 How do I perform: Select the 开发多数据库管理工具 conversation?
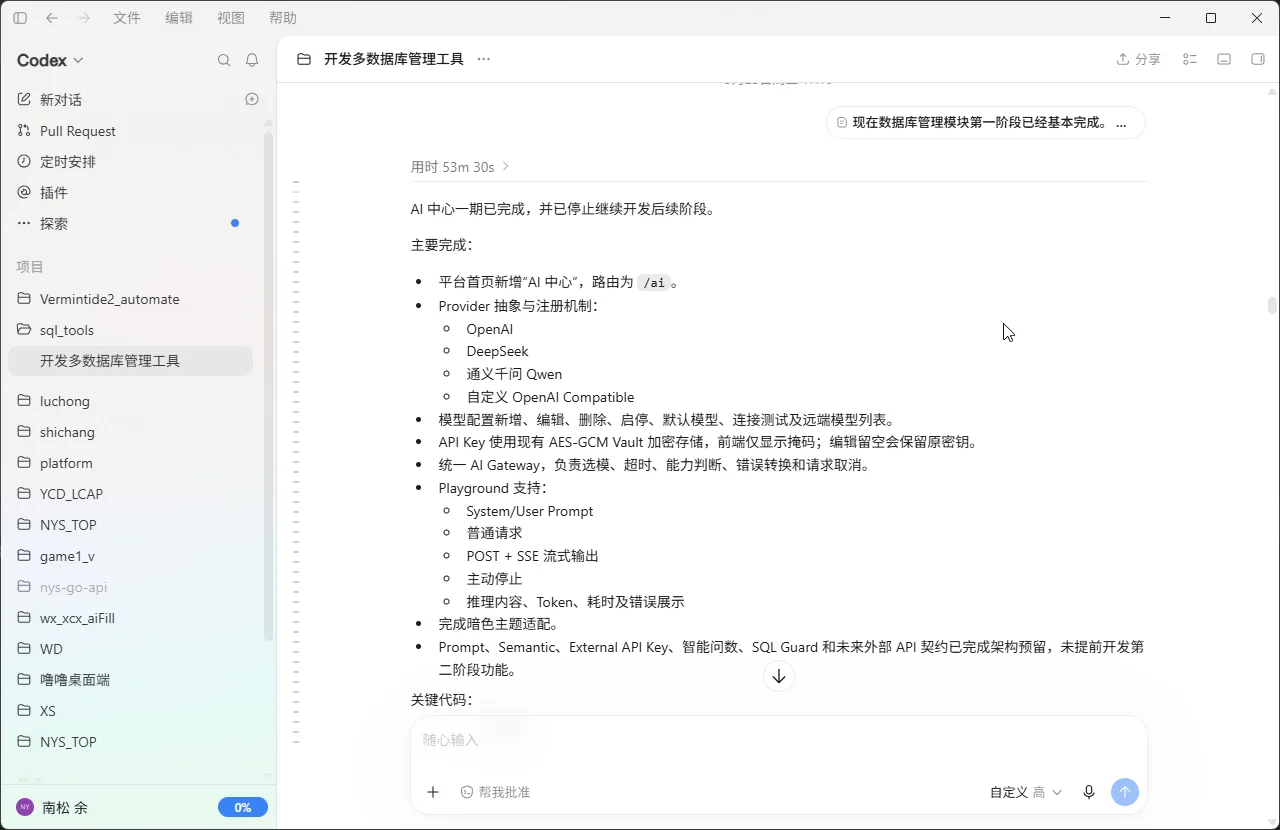pos(130,361)
